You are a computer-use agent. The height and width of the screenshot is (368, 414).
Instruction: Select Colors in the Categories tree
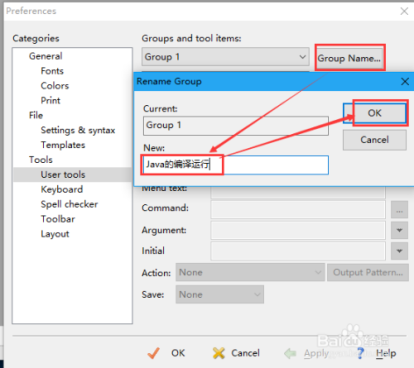coord(55,86)
